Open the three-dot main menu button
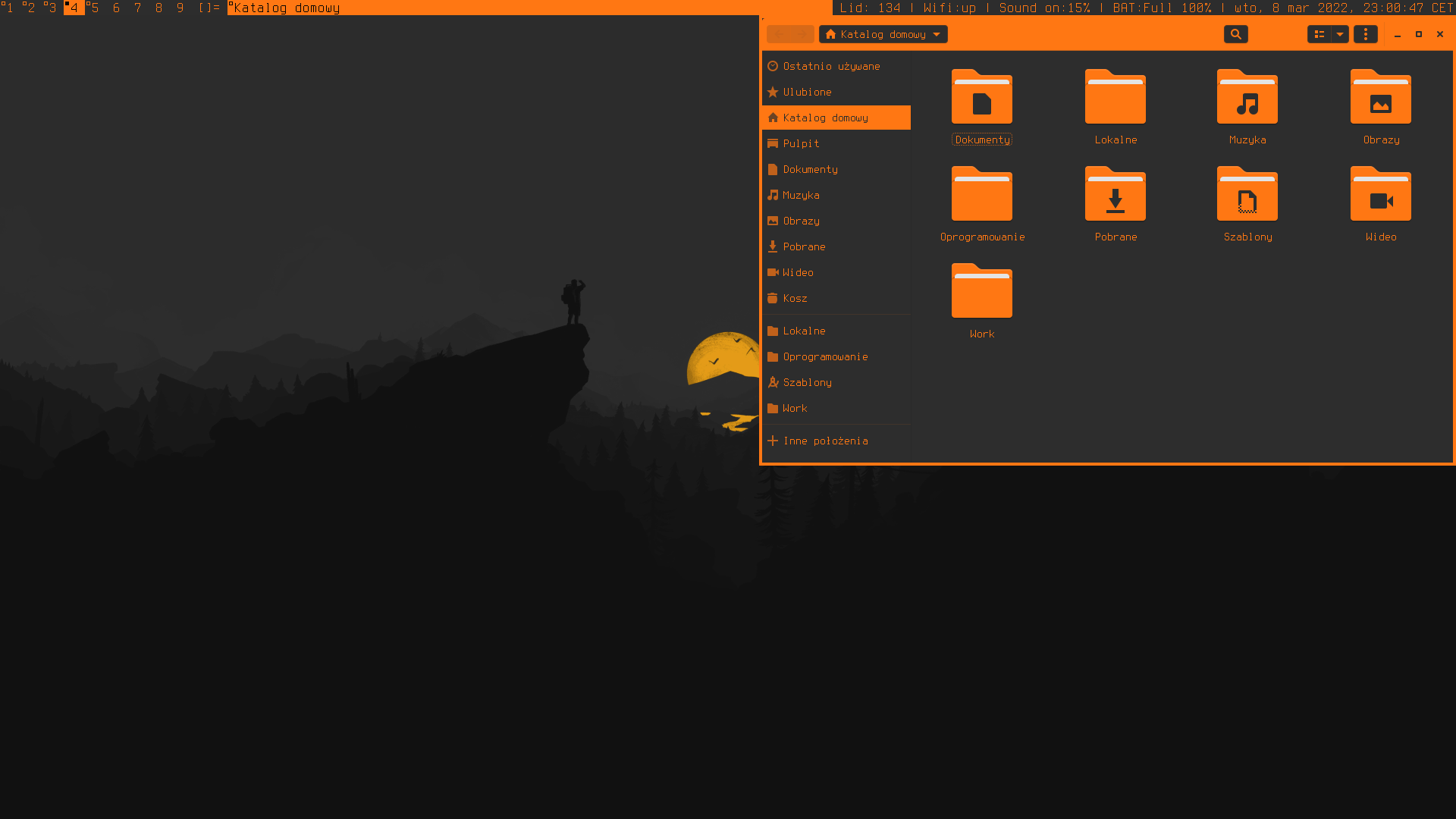1456x819 pixels. click(1365, 34)
